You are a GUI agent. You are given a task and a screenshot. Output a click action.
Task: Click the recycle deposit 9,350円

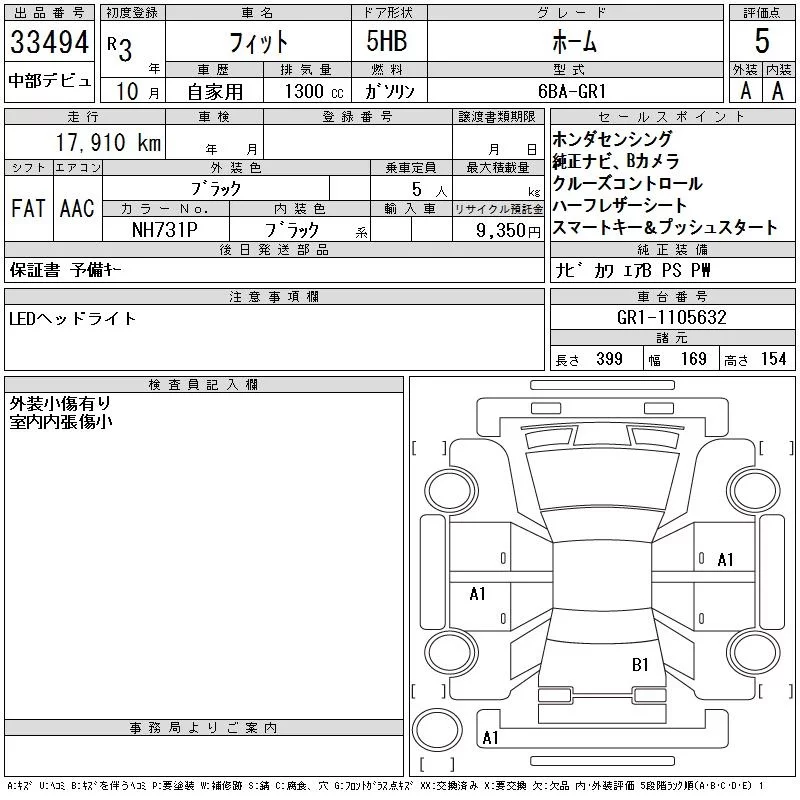pyautogui.click(x=508, y=231)
